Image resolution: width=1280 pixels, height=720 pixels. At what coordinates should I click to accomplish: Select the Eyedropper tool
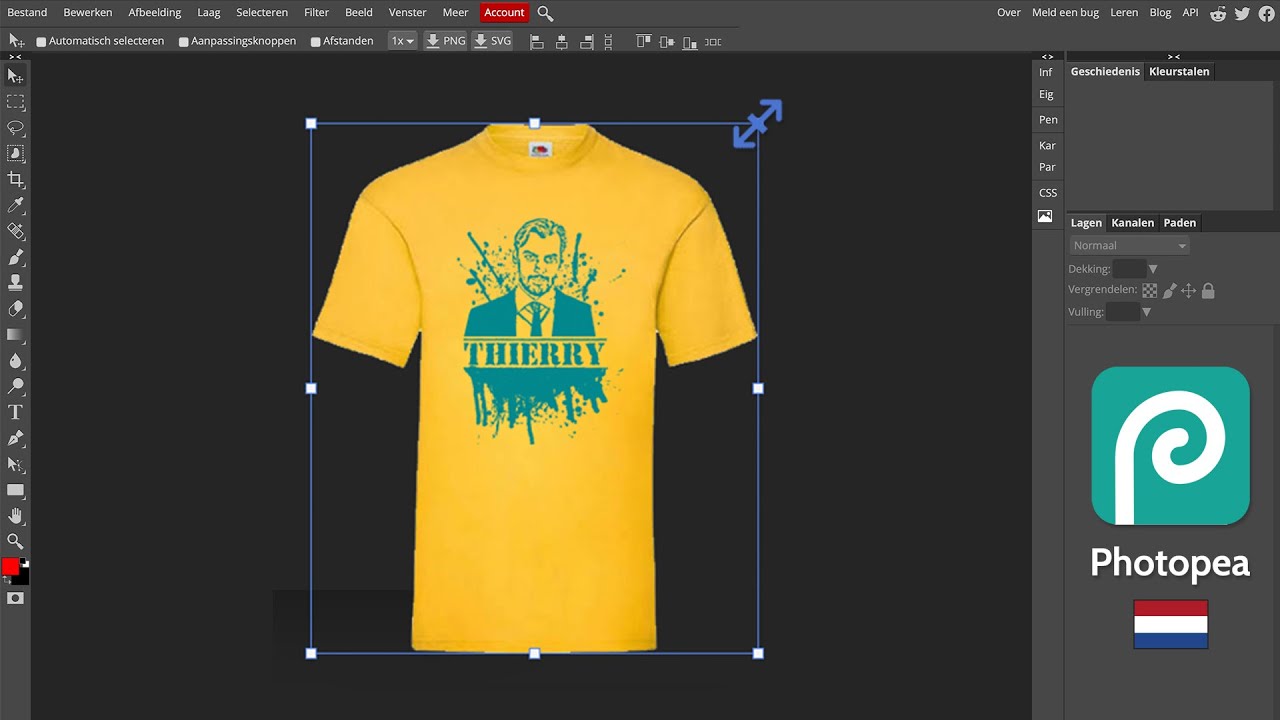coord(15,206)
